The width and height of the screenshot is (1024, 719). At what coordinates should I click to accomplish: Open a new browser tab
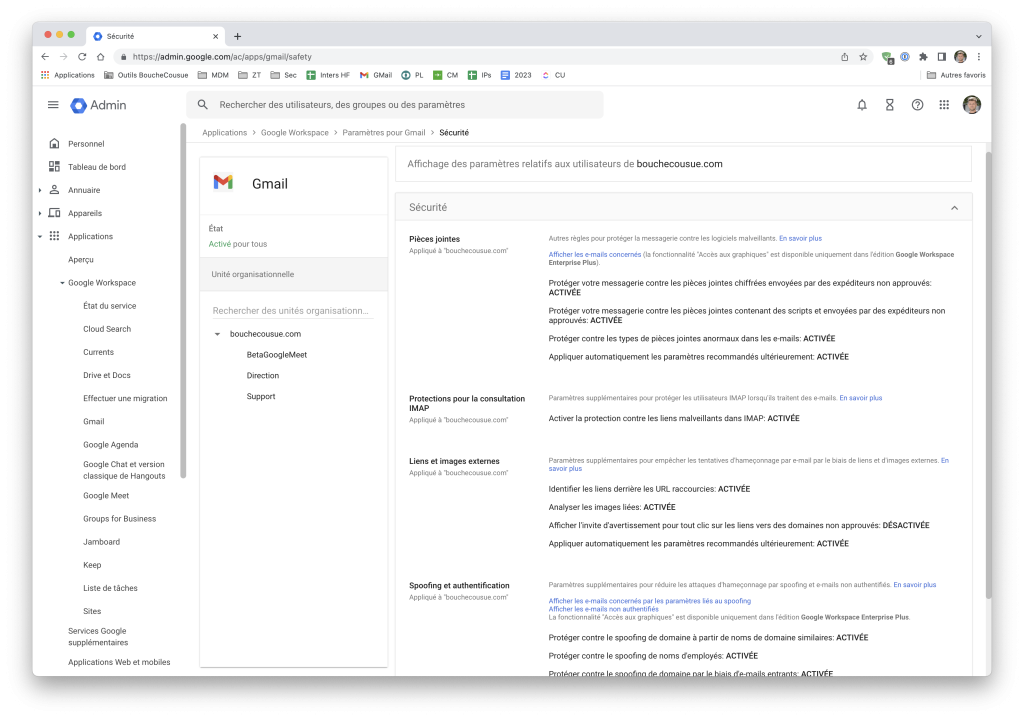[x=238, y=37]
